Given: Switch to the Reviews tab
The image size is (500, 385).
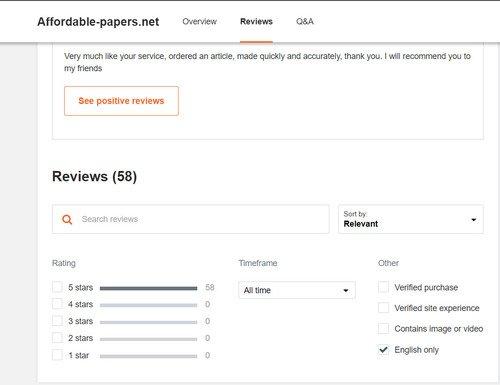Looking at the screenshot, I should click(256, 22).
